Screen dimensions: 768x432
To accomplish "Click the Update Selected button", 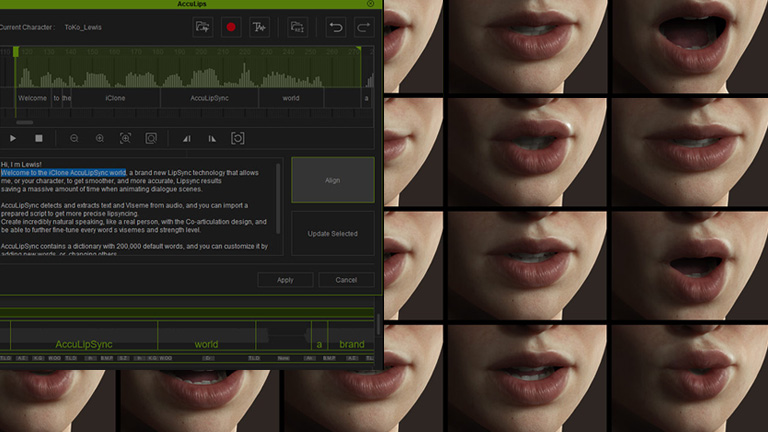I will pos(332,233).
